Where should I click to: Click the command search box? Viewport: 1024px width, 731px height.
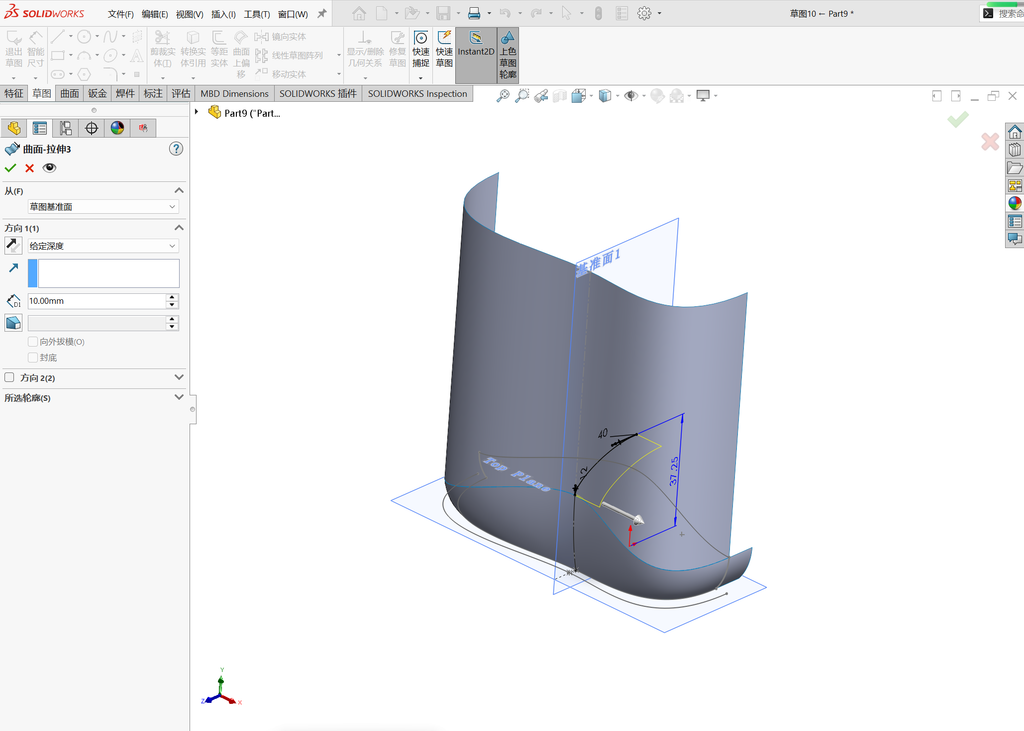click(x=1003, y=13)
